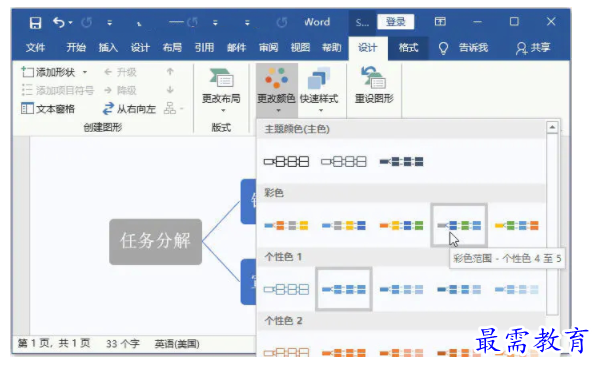
Task: Switch to SmartArt 格式 tab
Action: [408, 48]
